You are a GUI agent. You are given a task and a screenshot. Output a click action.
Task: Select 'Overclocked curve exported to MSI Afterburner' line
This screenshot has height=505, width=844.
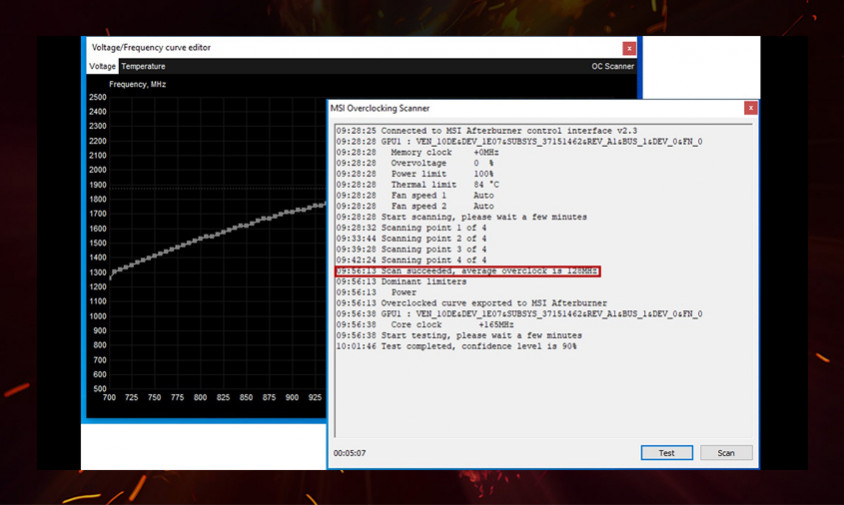coord(471,303)
